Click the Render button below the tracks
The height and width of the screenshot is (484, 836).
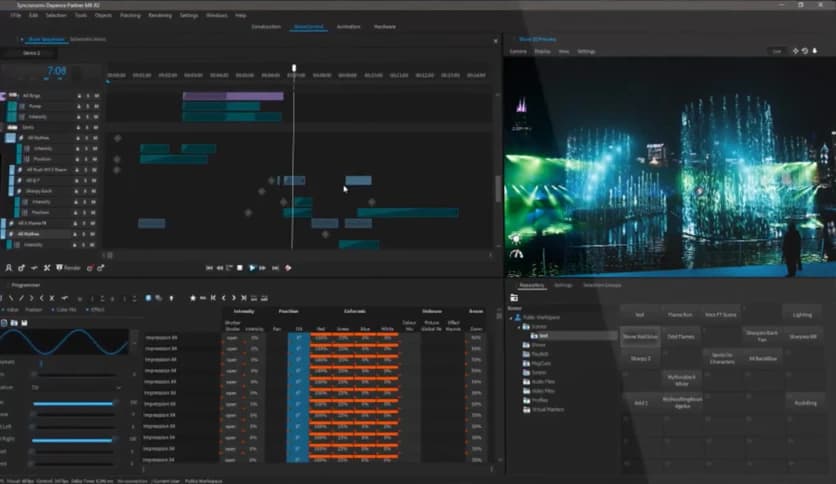[69, 268]
